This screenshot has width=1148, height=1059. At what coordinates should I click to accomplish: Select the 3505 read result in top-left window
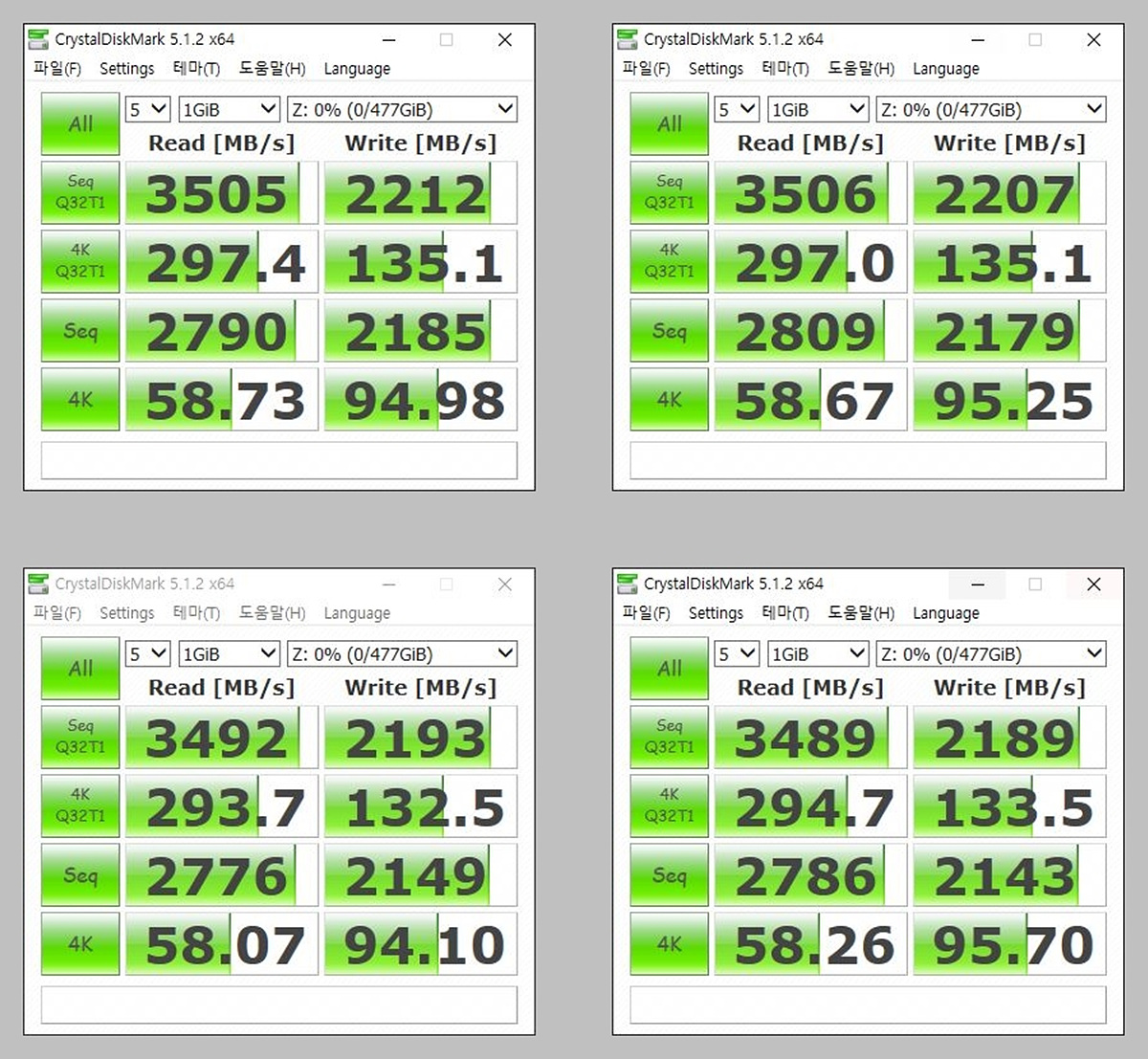tap(222, 193)
